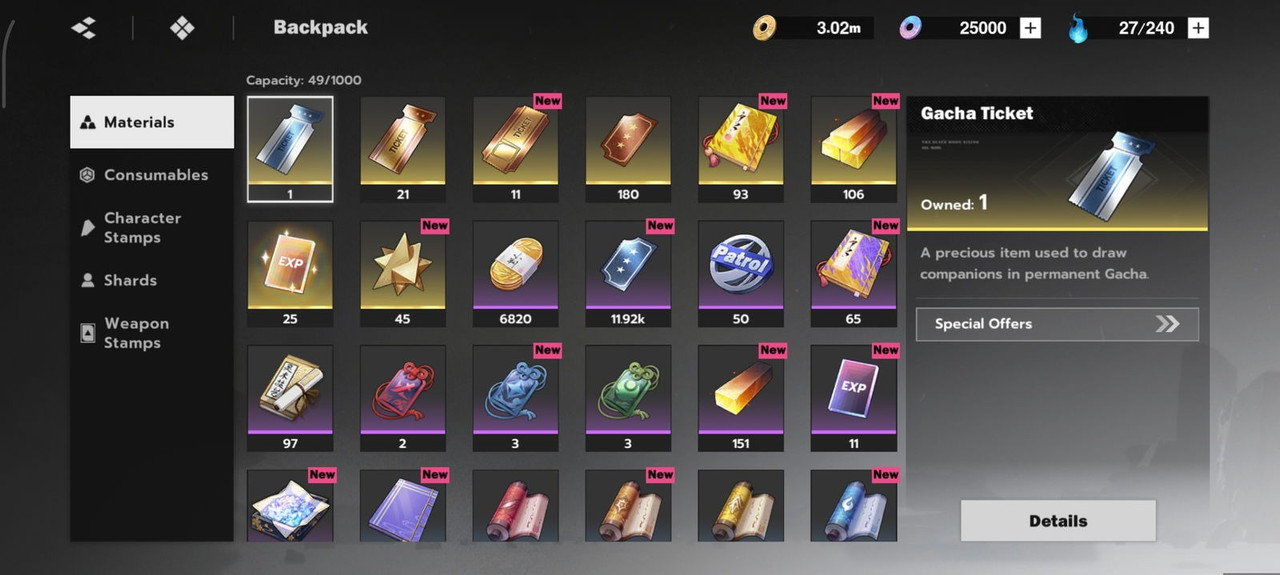Select the blue star ticket with 11.92k
The height and width of the screenshot is (575, 1280).
coord(628,274)
